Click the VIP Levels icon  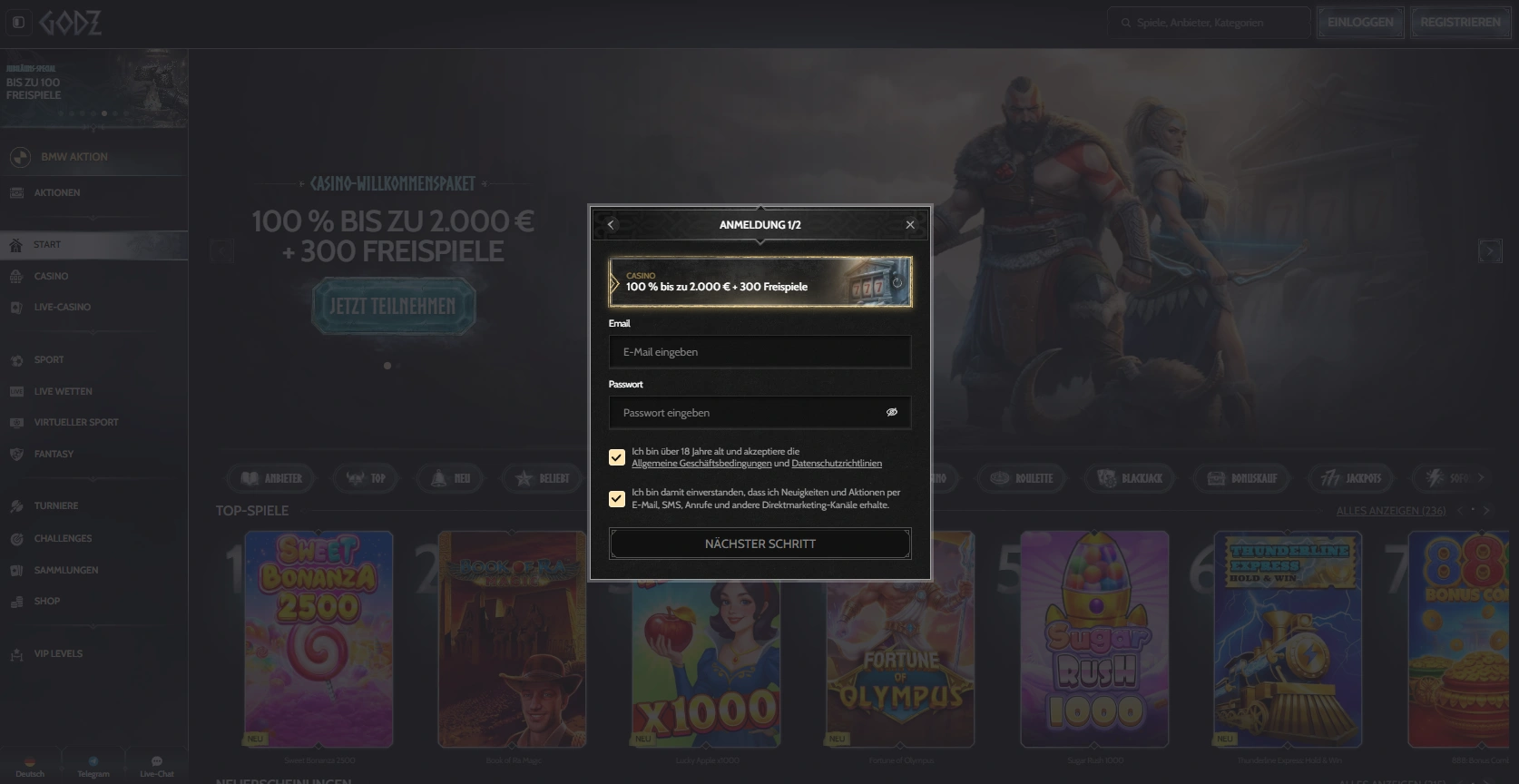[x=16, y=654]
